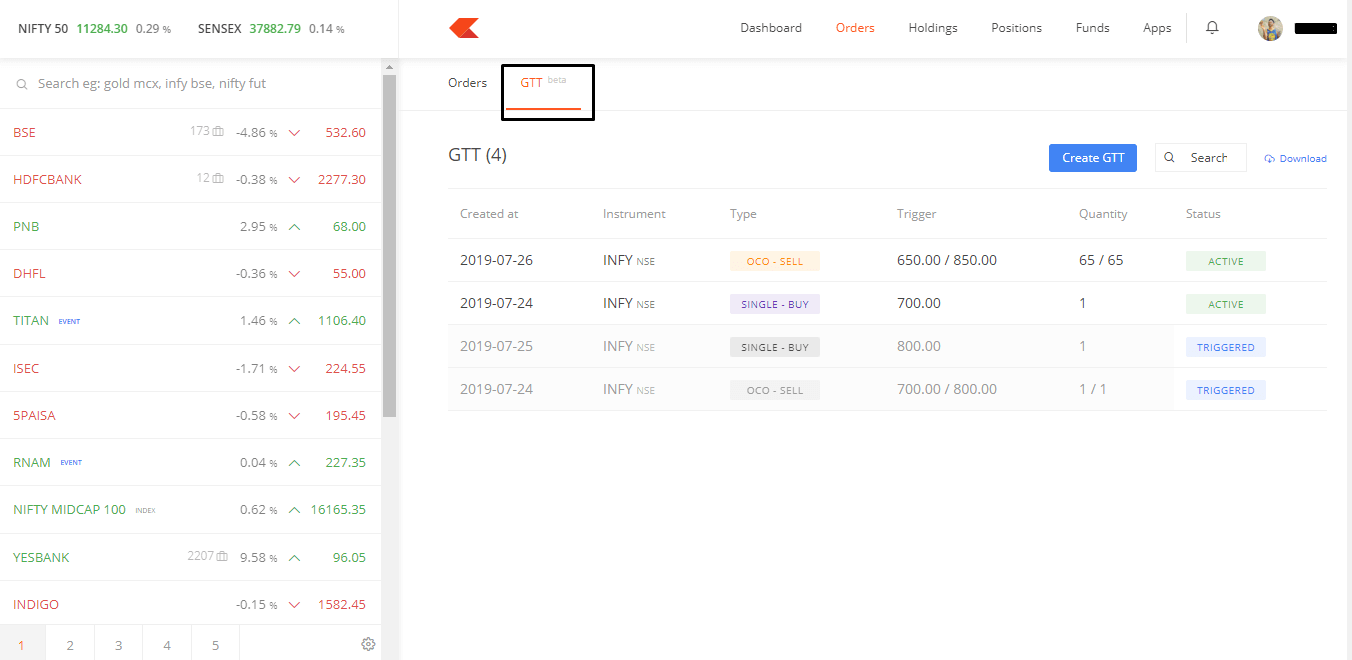Open the Apps menu

1157,28
